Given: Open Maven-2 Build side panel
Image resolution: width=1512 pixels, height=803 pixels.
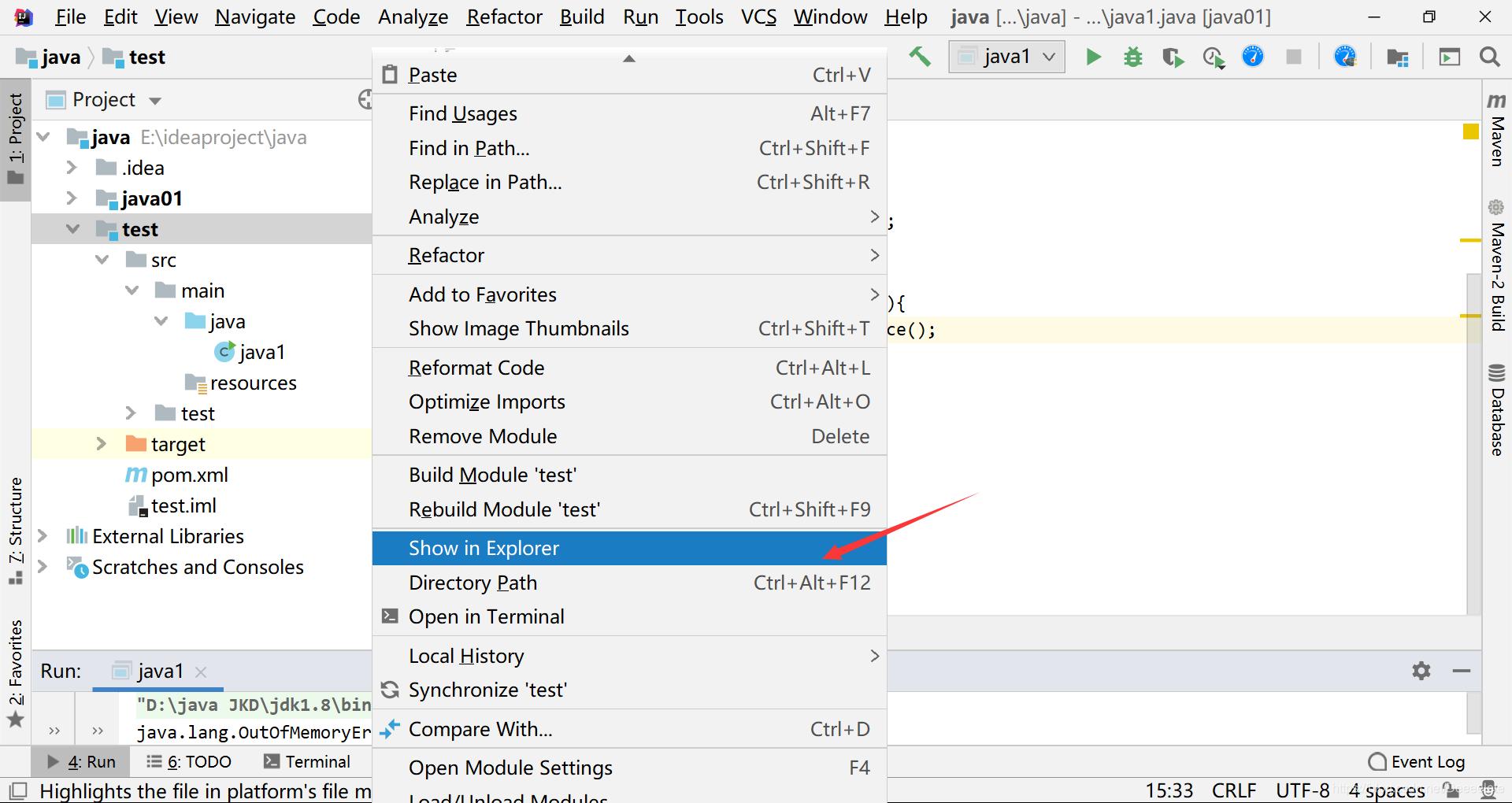Looking at the screenshot, I should tap(1496, 266).
